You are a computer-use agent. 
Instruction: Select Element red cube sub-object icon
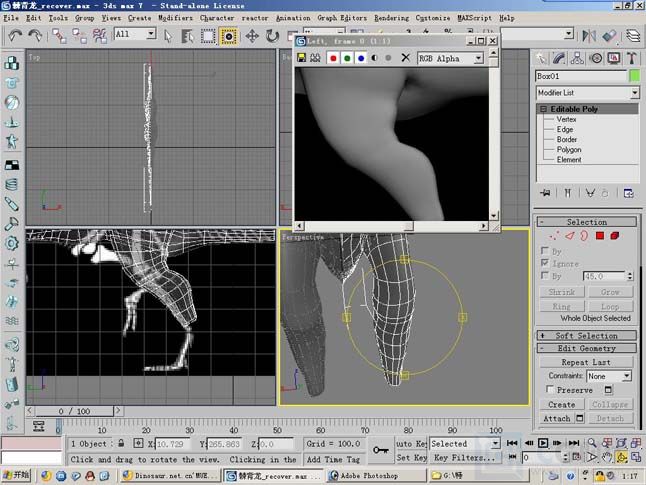[x=615, y=236]
